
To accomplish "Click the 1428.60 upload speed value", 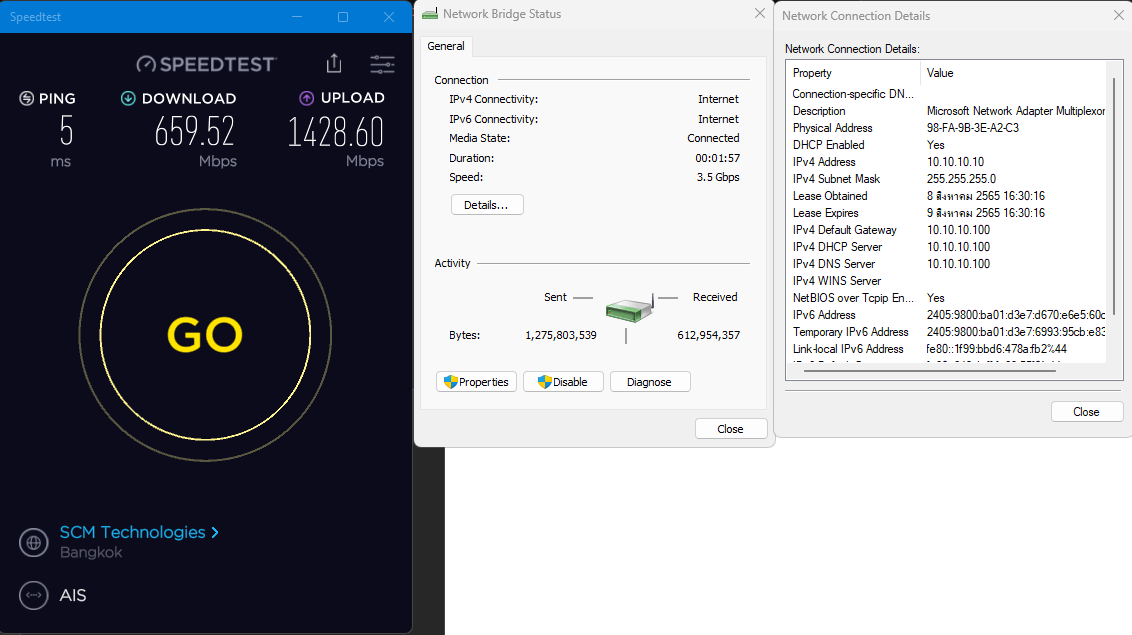I will pyautogui.click(x=336, y=132).
